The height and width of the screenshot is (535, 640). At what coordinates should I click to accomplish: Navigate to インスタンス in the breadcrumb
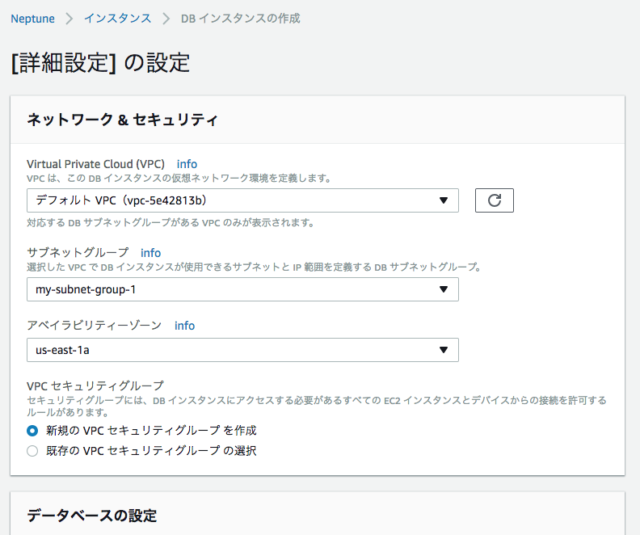117,18
